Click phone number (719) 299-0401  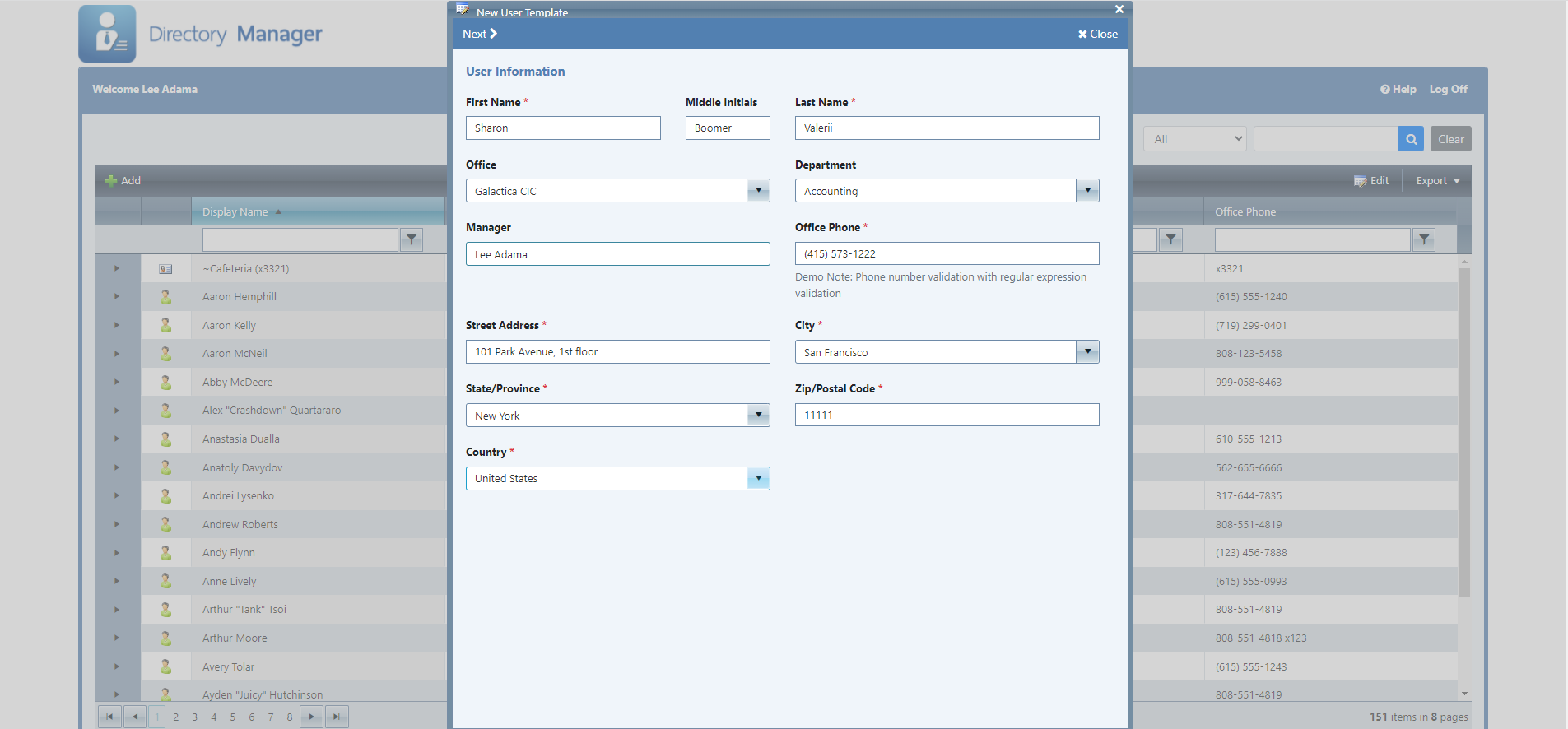pyautogui.click(x=1251, y=325)
